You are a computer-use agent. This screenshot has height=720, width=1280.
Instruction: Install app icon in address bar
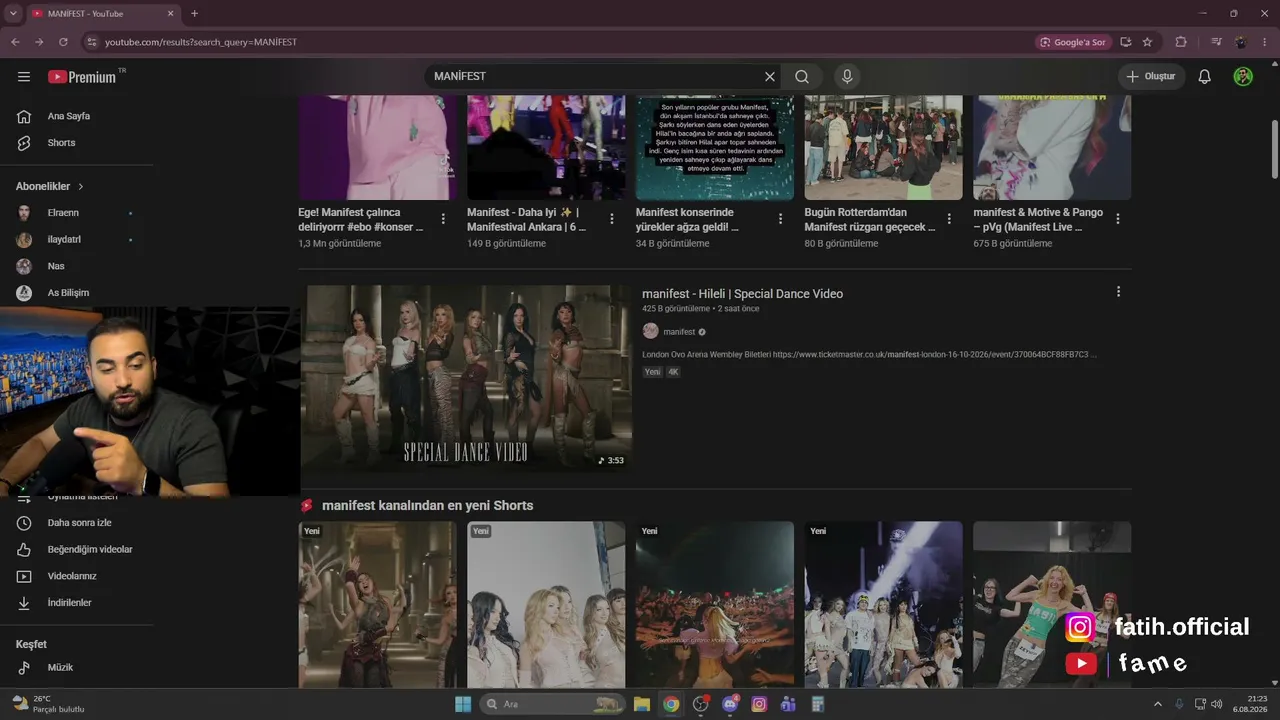click(1126, 42)
